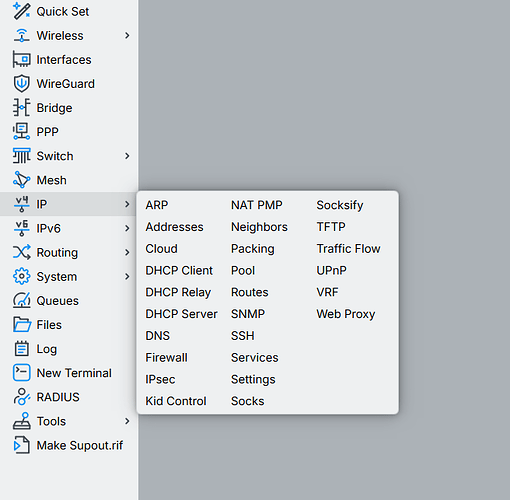
Task: Select Socks entry in submenu
Action: click(x=248, y=401)
